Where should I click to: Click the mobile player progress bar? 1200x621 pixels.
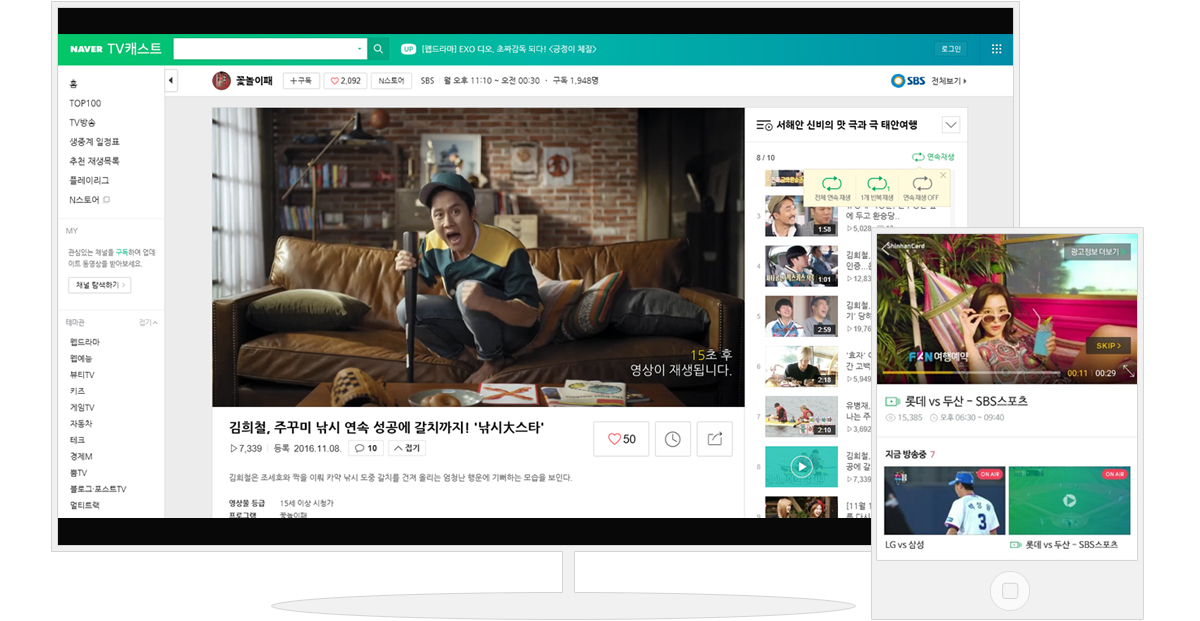coord(970,373)
